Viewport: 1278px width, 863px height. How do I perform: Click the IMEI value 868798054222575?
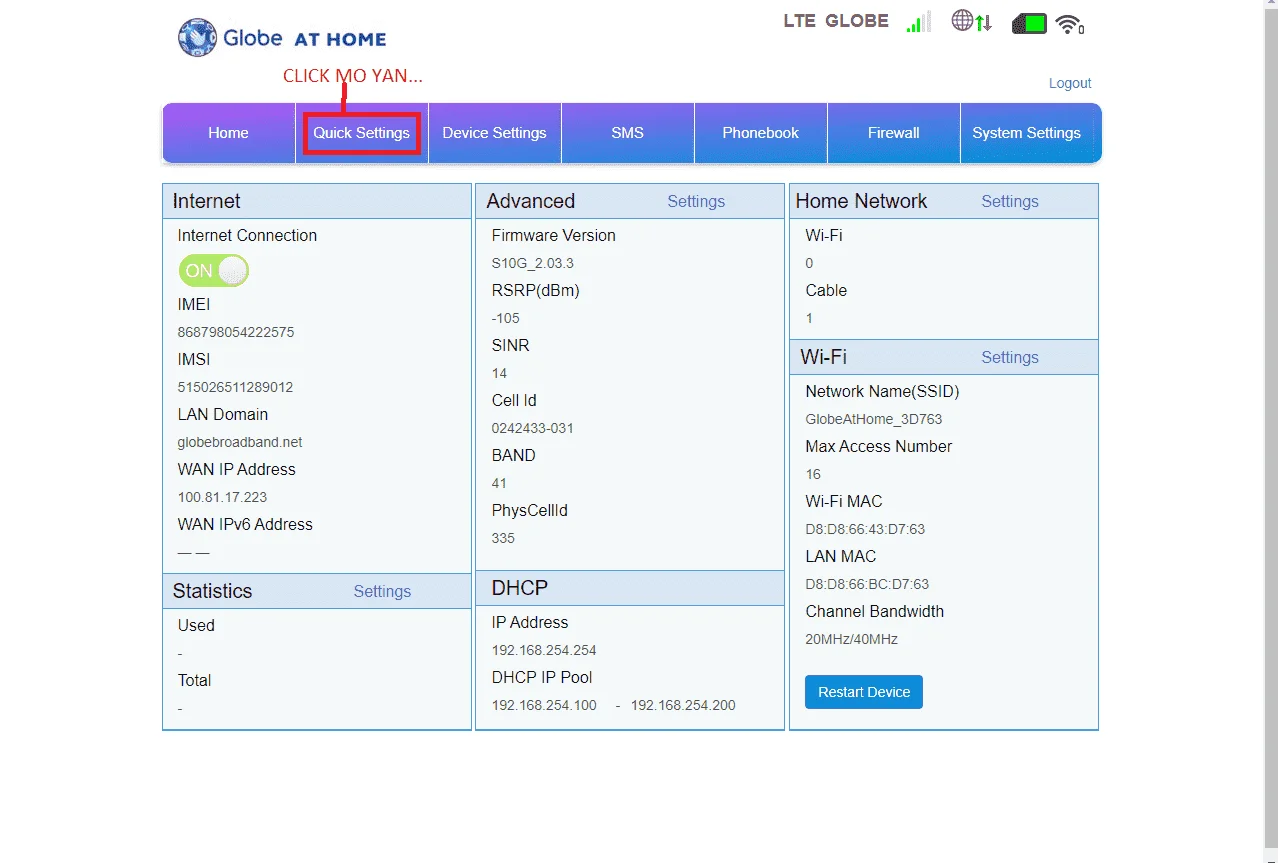[x=236, y=332]
